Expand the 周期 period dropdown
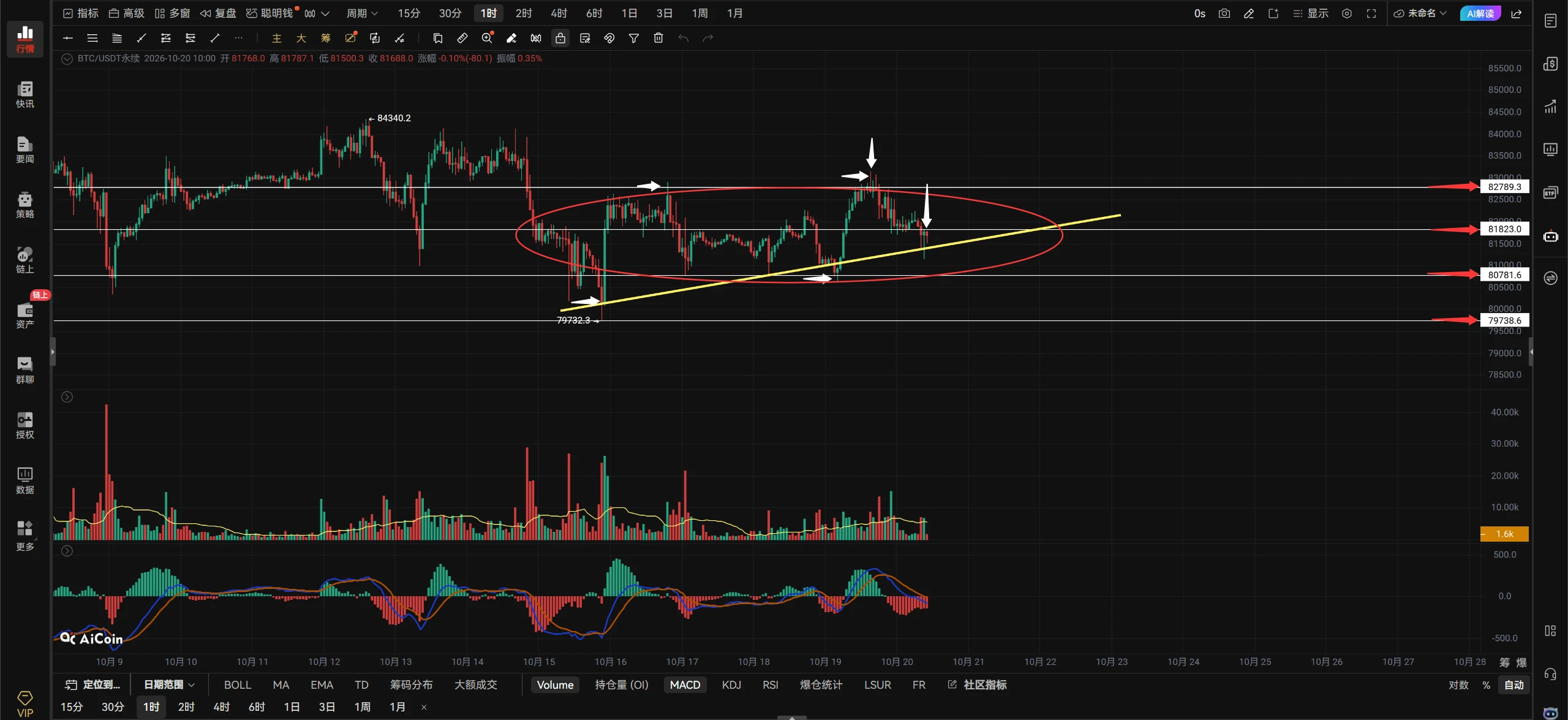 pyautogui.click(x=362, y=13)
